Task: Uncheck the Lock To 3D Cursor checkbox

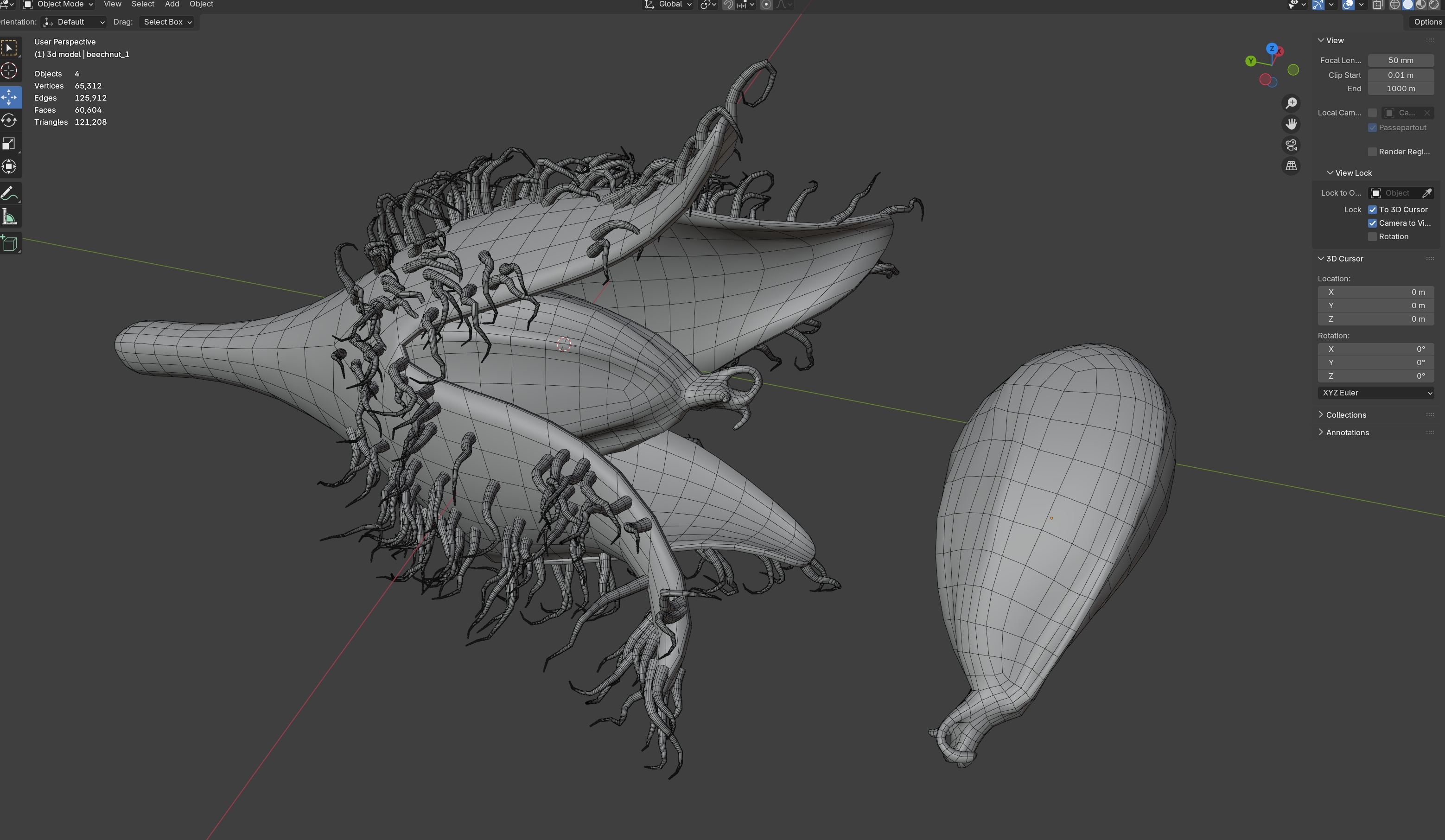Action: point(1372,210)
